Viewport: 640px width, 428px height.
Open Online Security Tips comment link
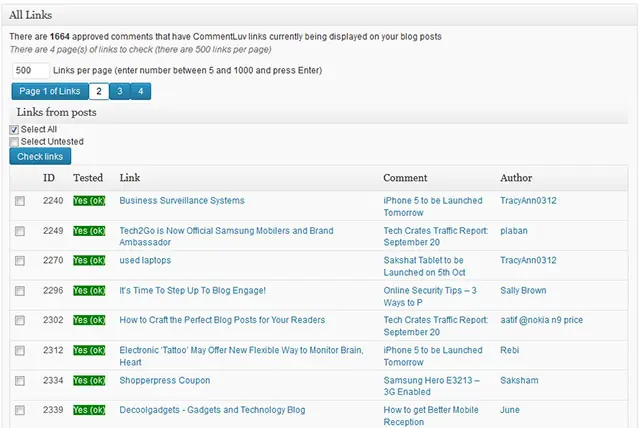(x=430, y=297)
